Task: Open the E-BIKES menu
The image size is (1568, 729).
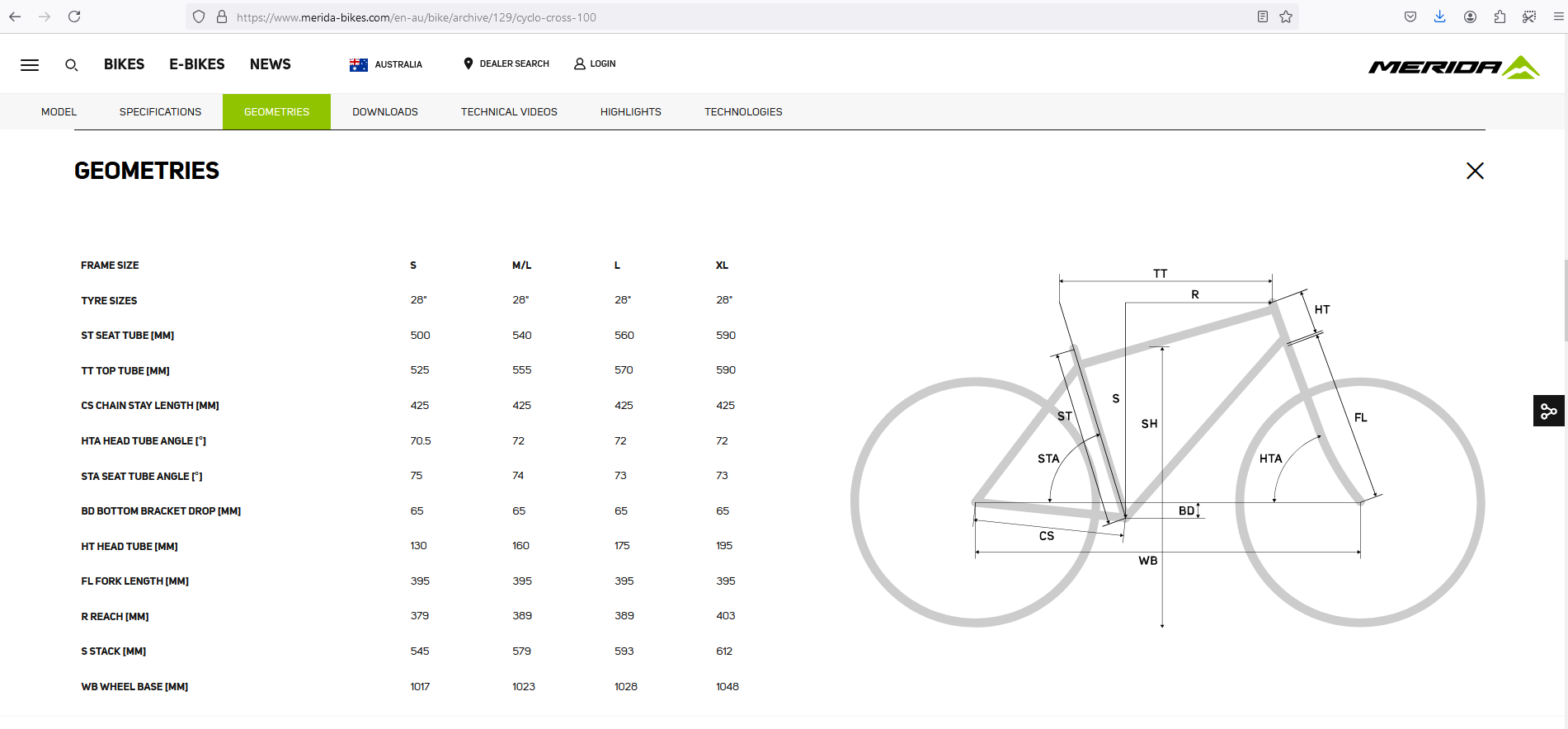Action: click(197, 64)
